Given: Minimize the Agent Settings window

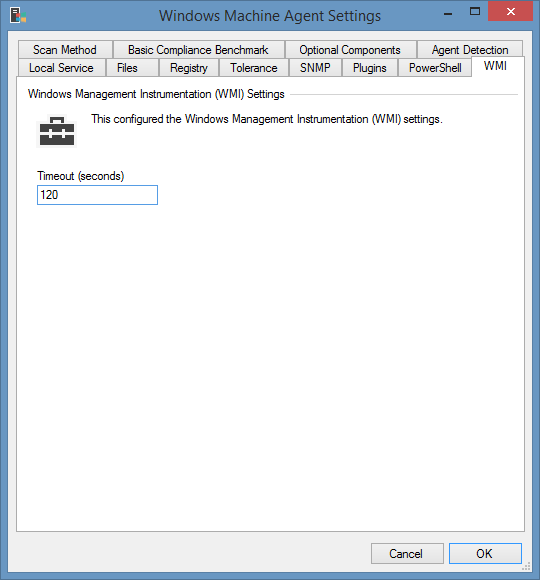Looking at the screenshot, I should coord(448,13).
